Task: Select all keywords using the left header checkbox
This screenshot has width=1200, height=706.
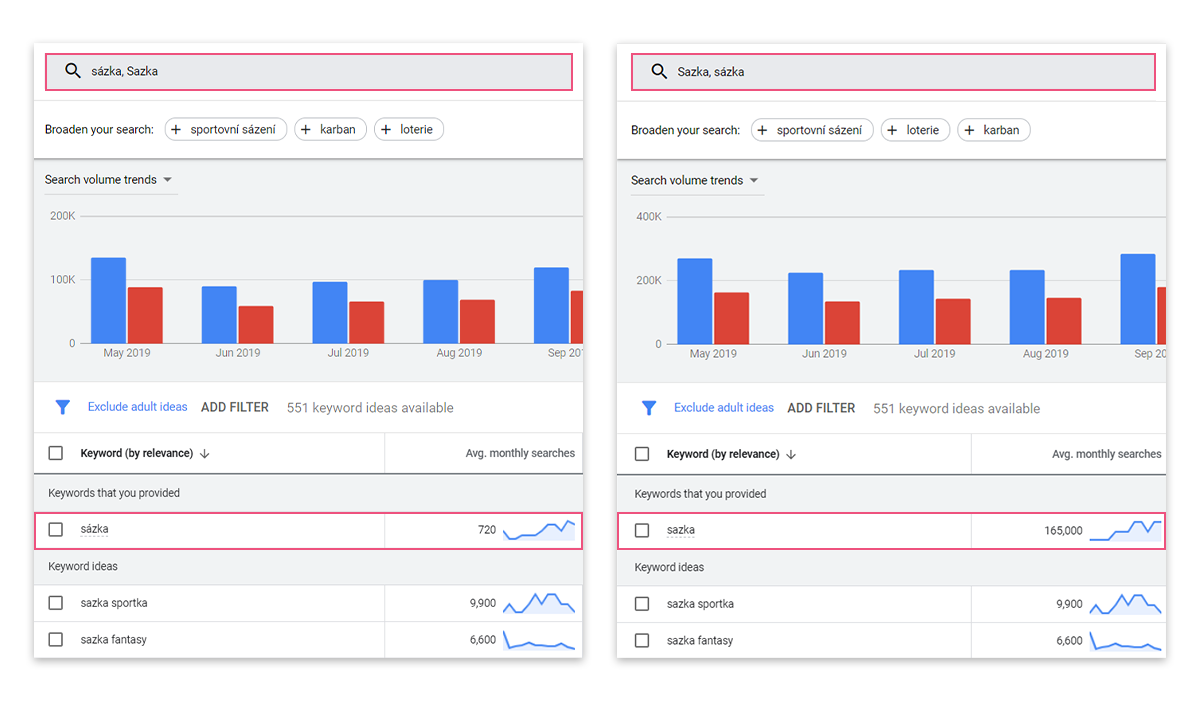Action: (x=56, y=453)
